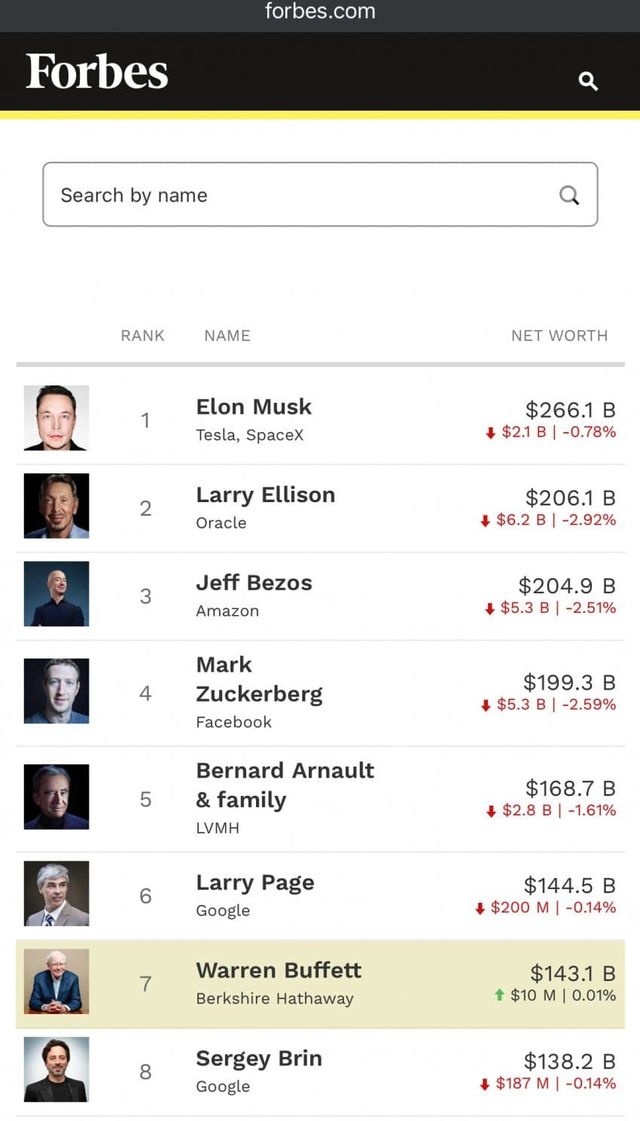The image size is (640, 1121).
Task: Open search via header magnifier icon
Action: coord(588,81)
